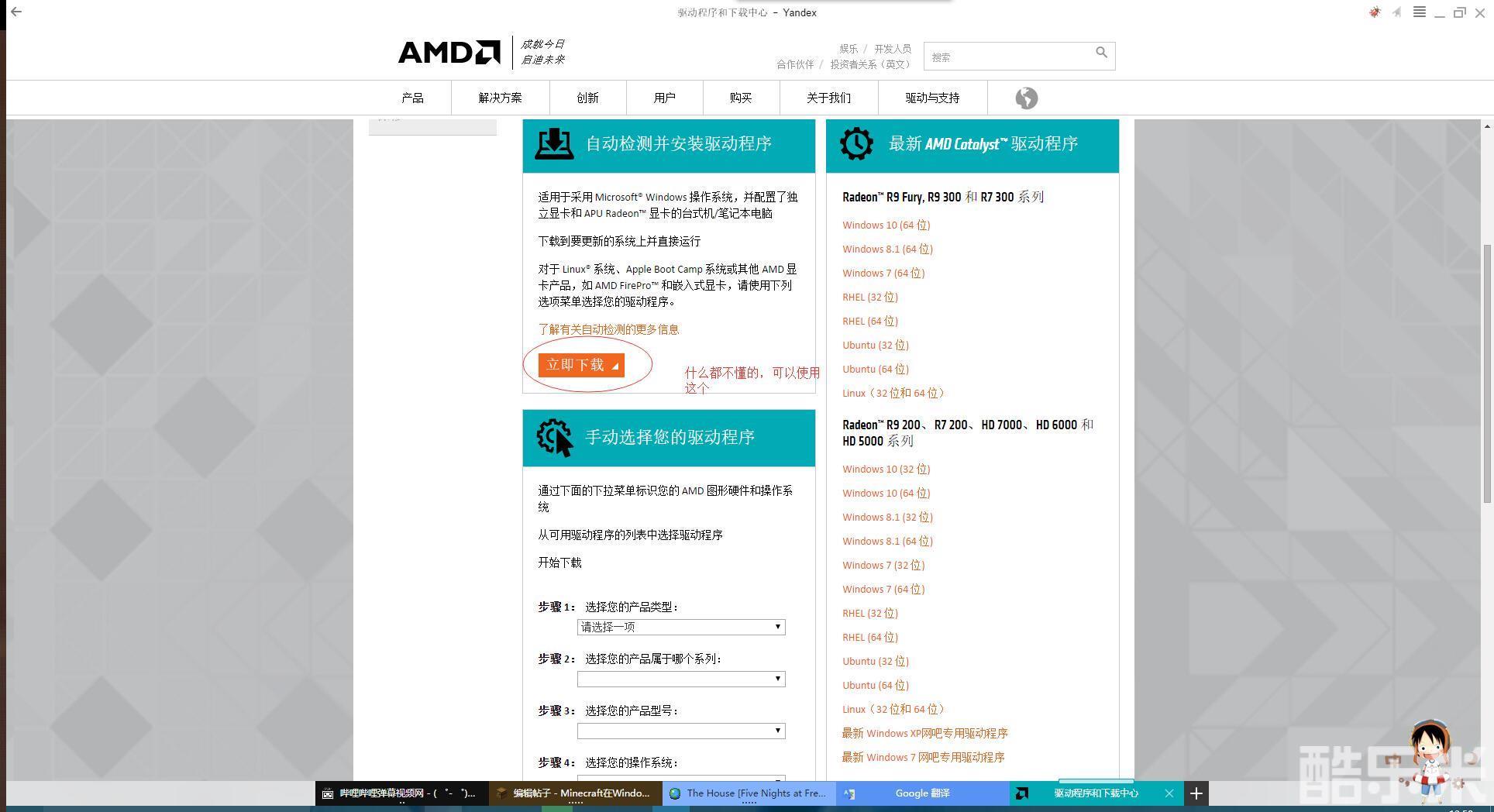Click R9 Fury Ubuntu (64 位) link
The height and width of the screenshot is (812, 1494).
pos(875,369)
